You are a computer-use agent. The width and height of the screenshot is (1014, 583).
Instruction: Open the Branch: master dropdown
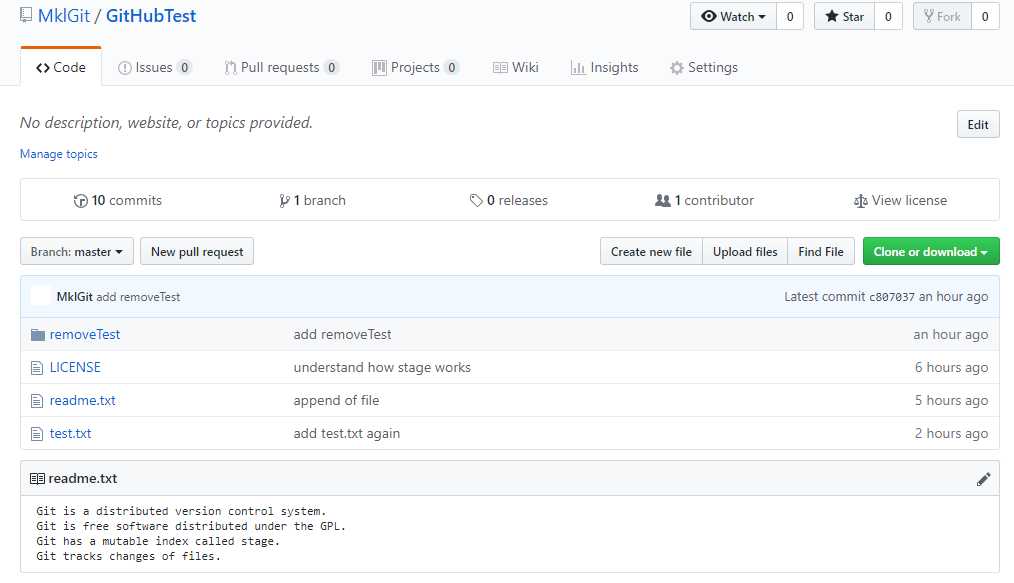click(77, 251)
